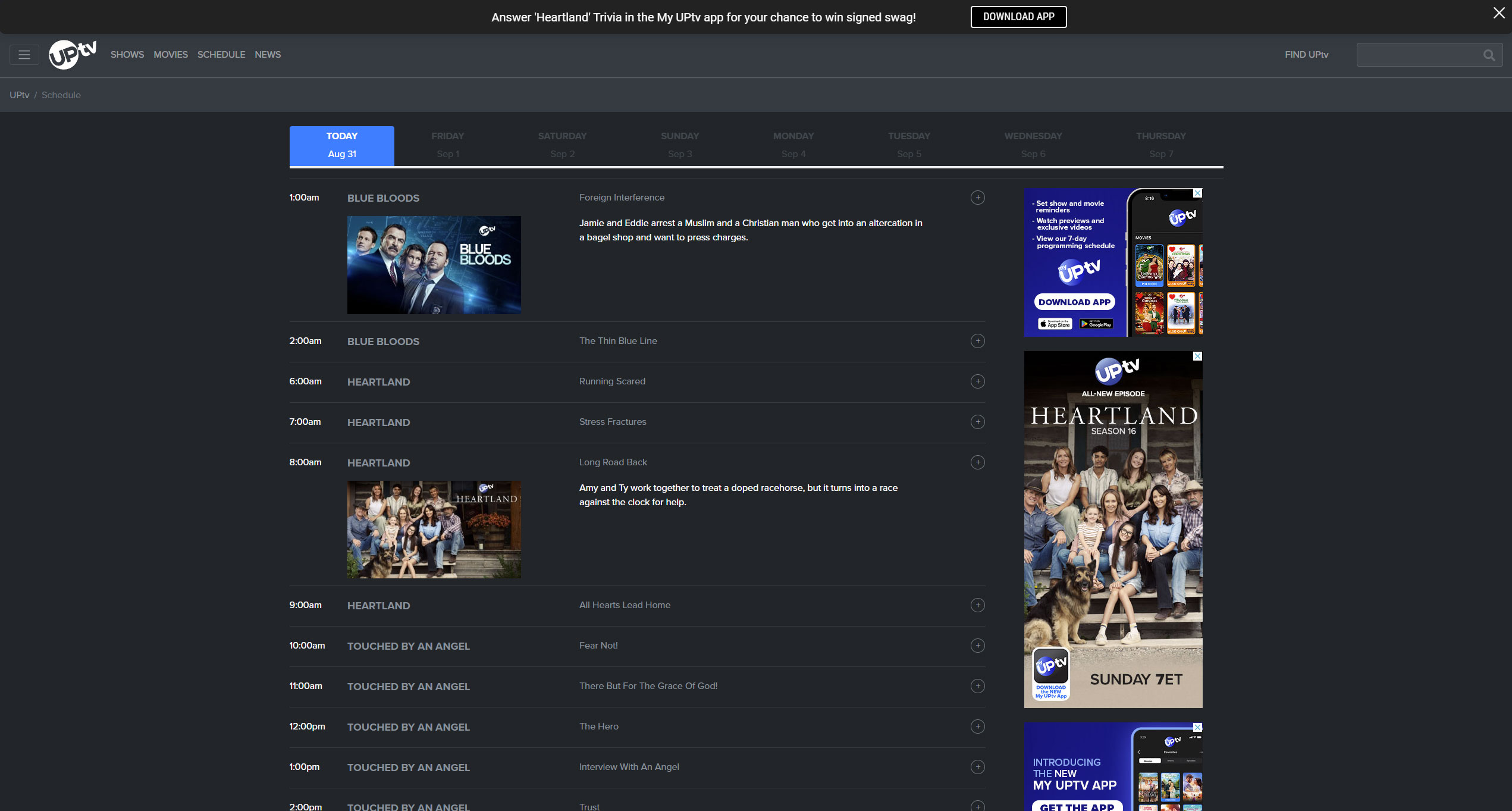Viewport: 1512px width, 811px height.
Task: Open the MOVIES menu
Action: click(x=171, y=55)
